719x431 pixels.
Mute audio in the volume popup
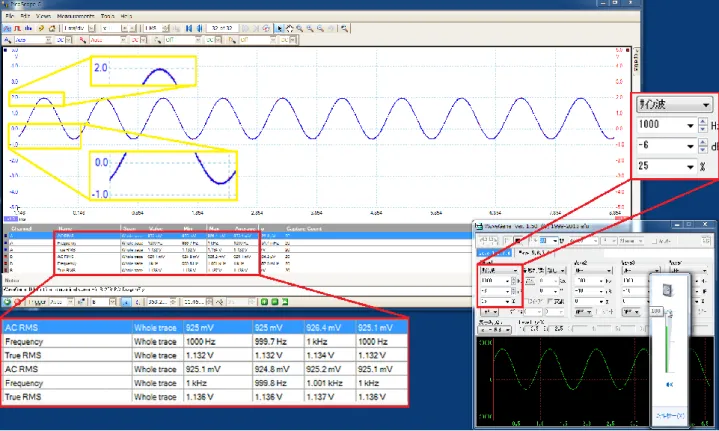pos(669,384)
